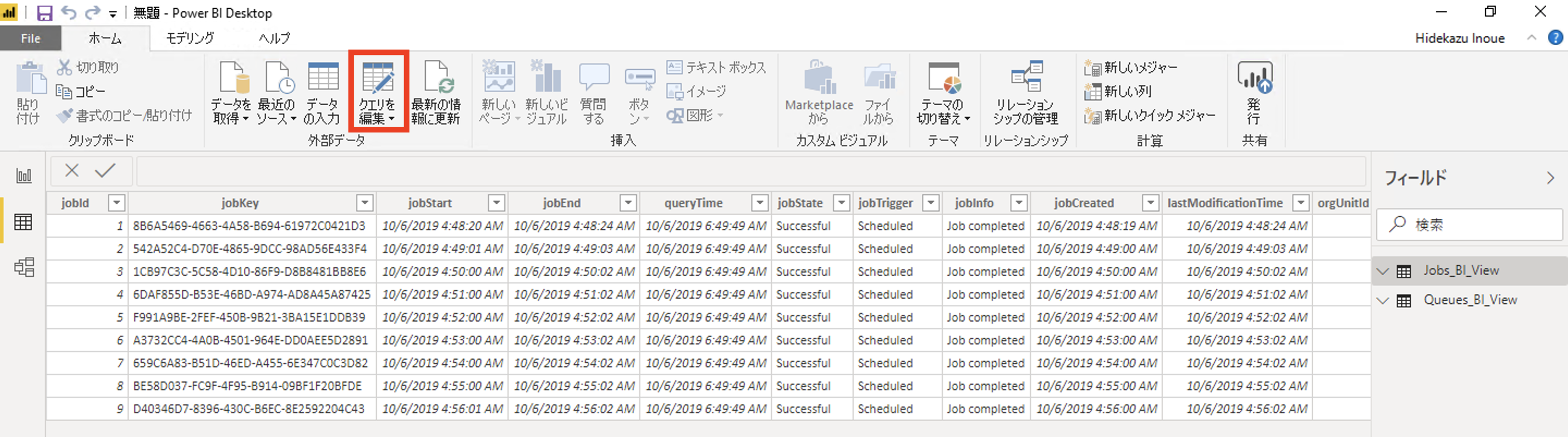1568x437 pixels.
Task: Switch to the ヘルプ ribbon tab
Action: (x=274, y=38)
